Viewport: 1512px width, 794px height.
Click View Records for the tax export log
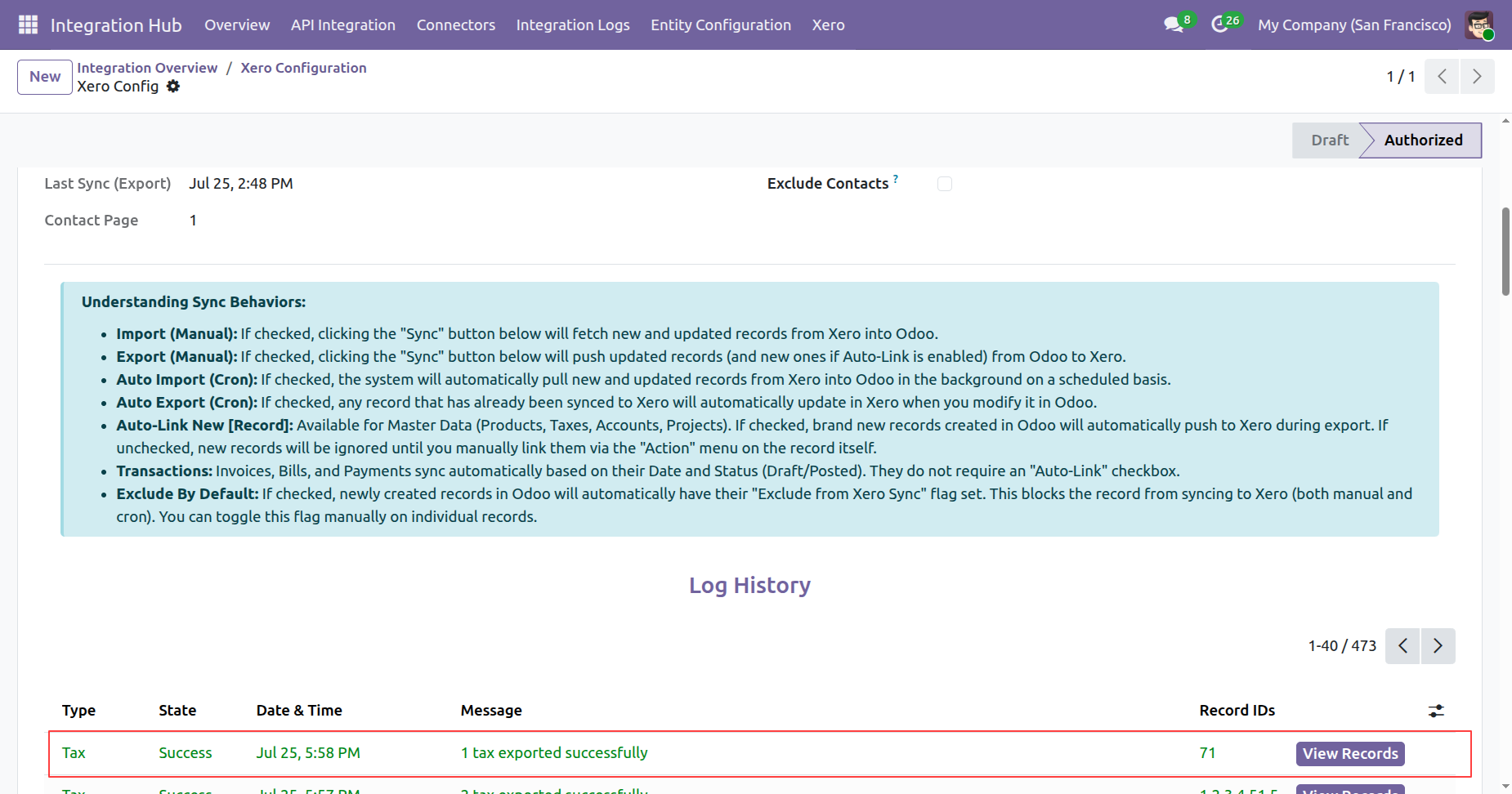point(1350,753)
